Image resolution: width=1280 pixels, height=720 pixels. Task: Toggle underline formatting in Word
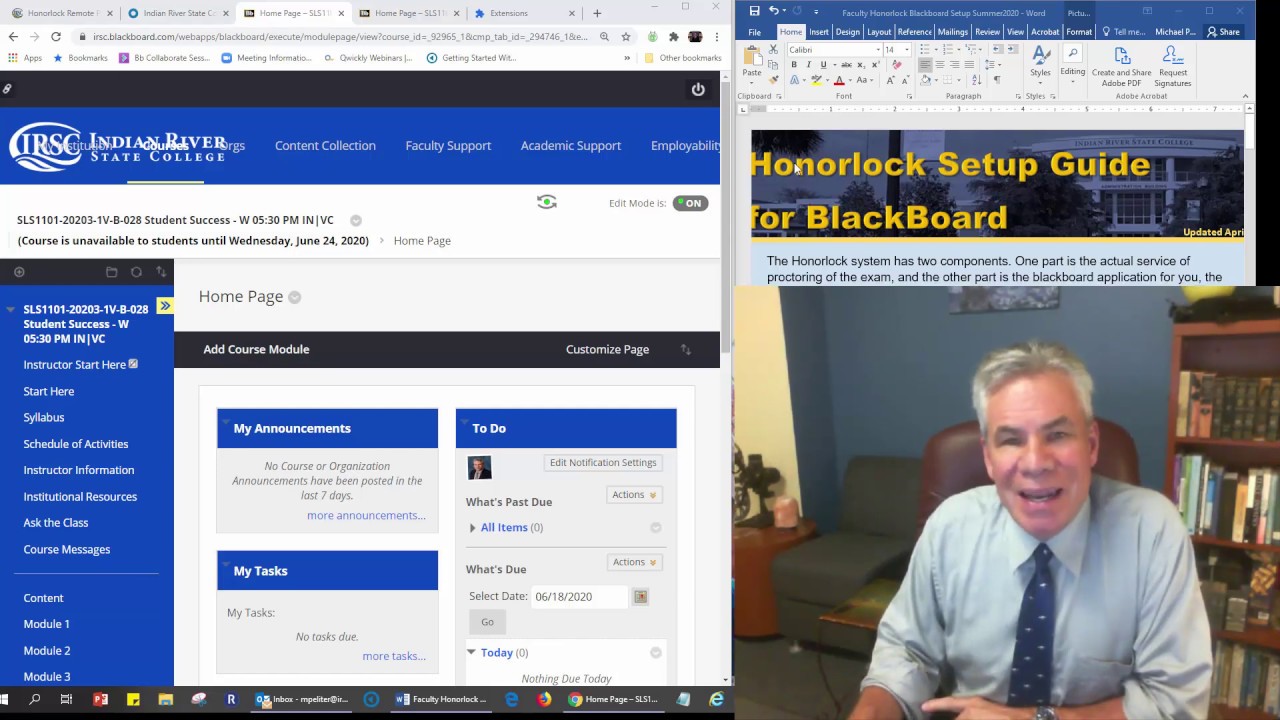(x=823, y=65)
